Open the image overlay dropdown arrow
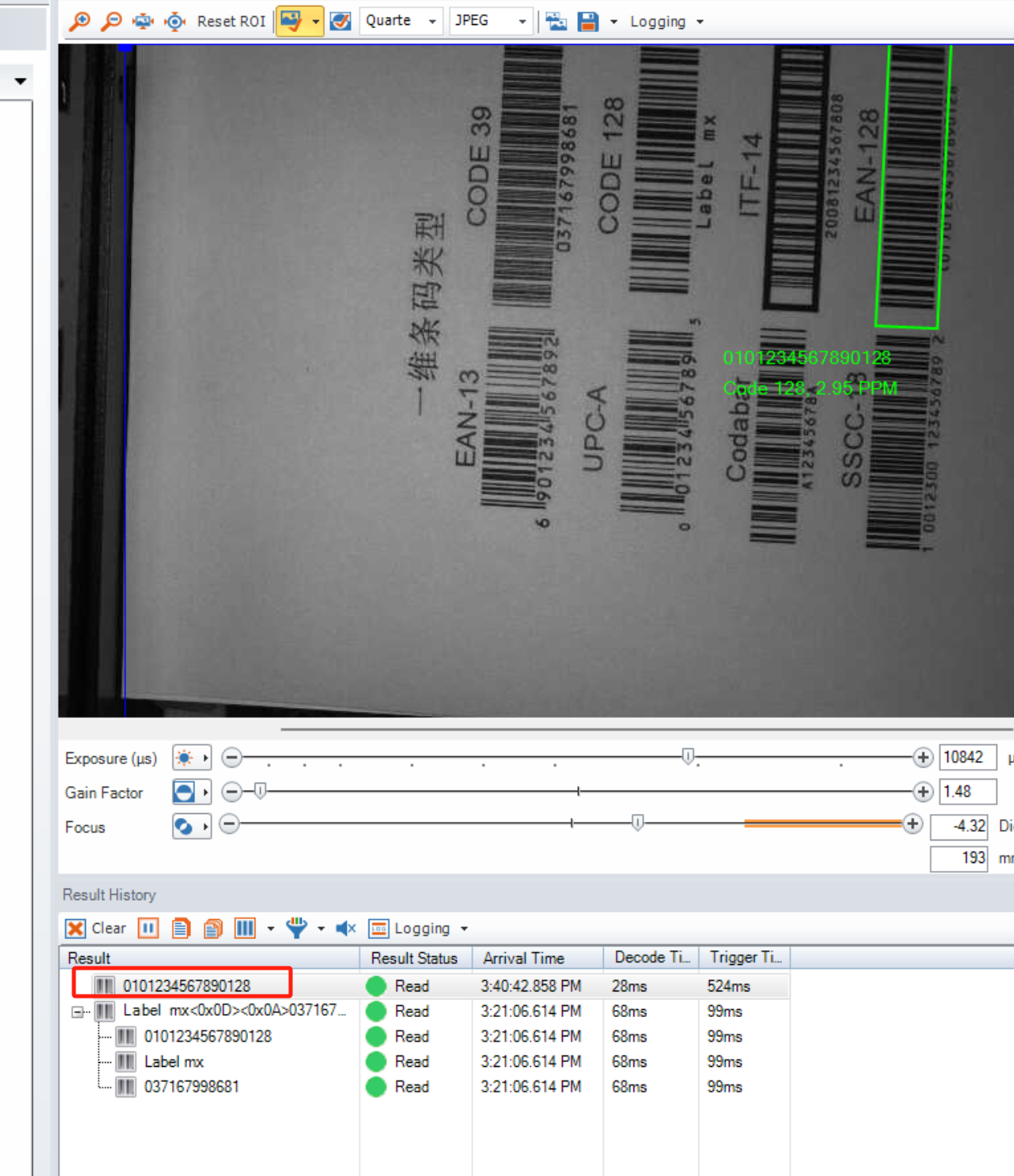This screenshot has width=1014, height=1176. pos(316,21)
